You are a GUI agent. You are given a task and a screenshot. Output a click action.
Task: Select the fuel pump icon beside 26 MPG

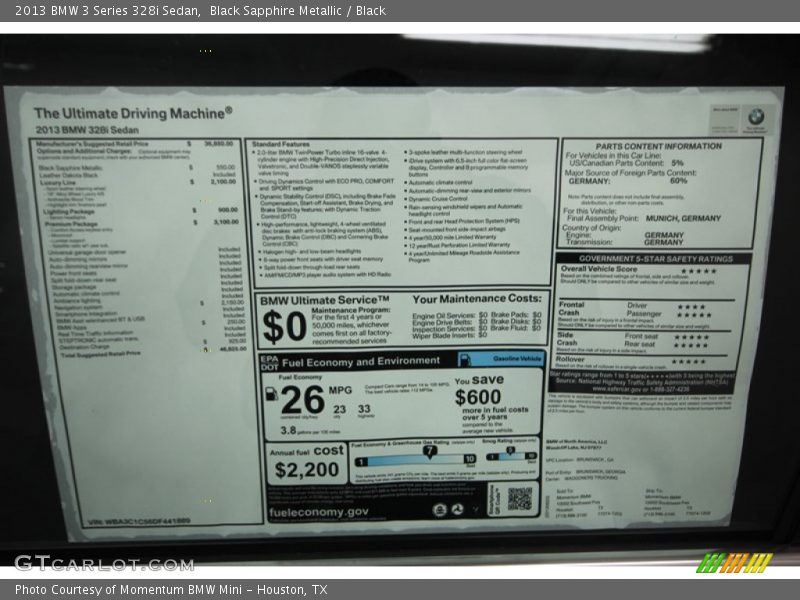click(x=271, y=393)
